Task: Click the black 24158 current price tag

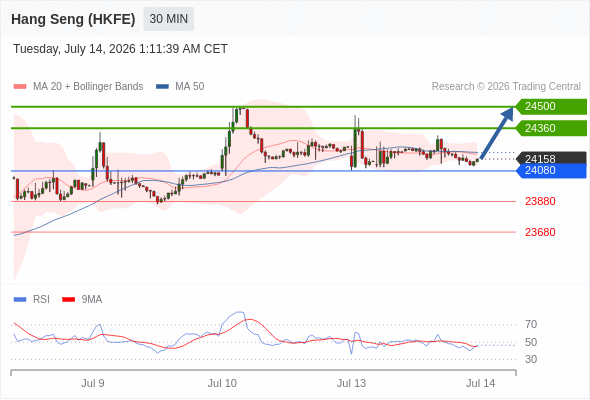Action: pyautogui.click(x=551, y=158)
